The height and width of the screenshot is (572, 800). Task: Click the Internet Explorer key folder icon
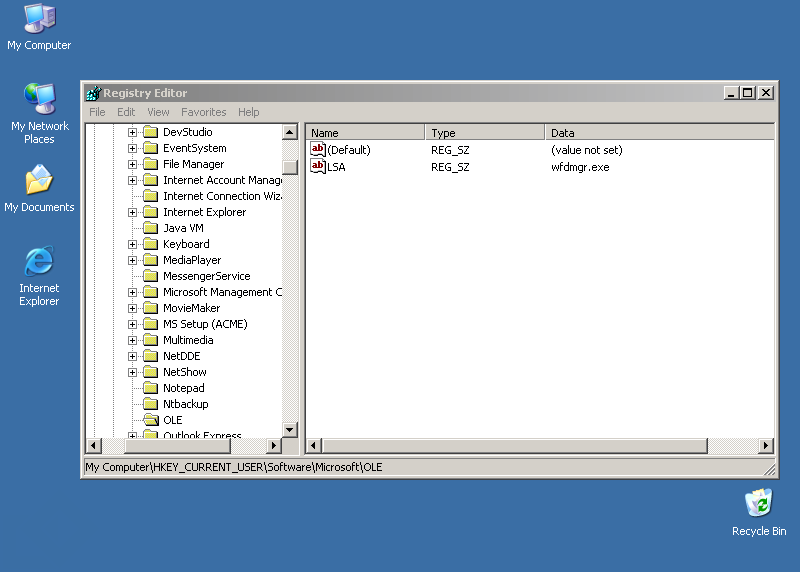(151, 212)
